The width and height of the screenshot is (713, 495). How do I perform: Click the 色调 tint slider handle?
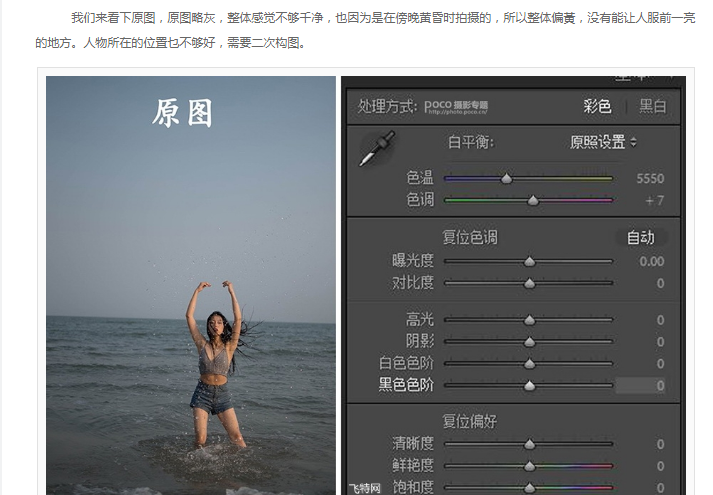pos(533,200)
